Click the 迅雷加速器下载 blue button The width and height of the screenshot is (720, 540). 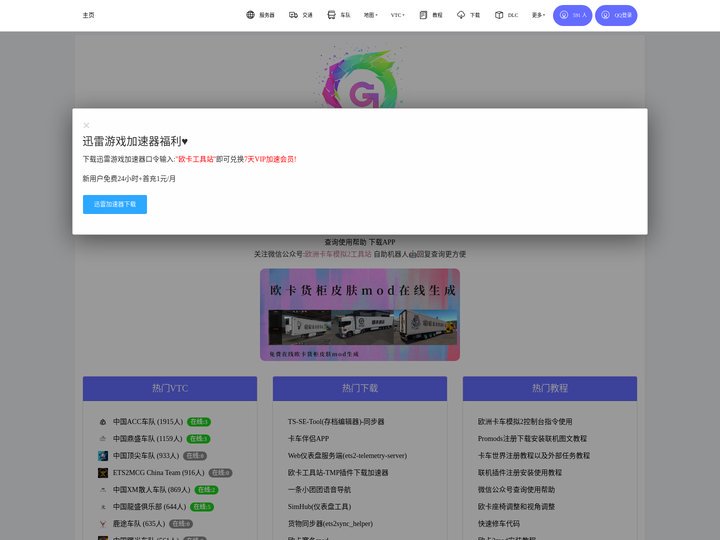click(x=115, y=204)
